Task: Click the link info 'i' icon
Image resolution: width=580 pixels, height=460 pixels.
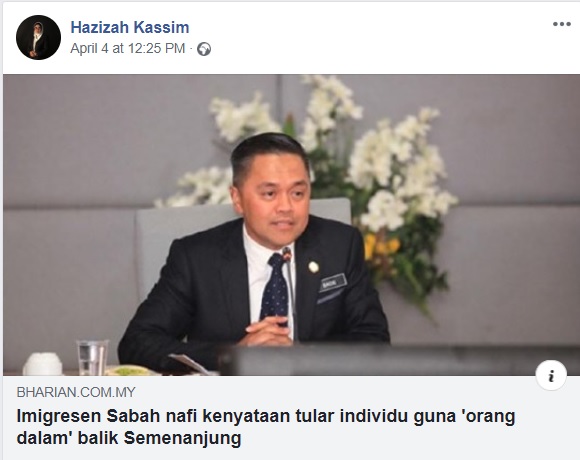Action: point(551,376)
